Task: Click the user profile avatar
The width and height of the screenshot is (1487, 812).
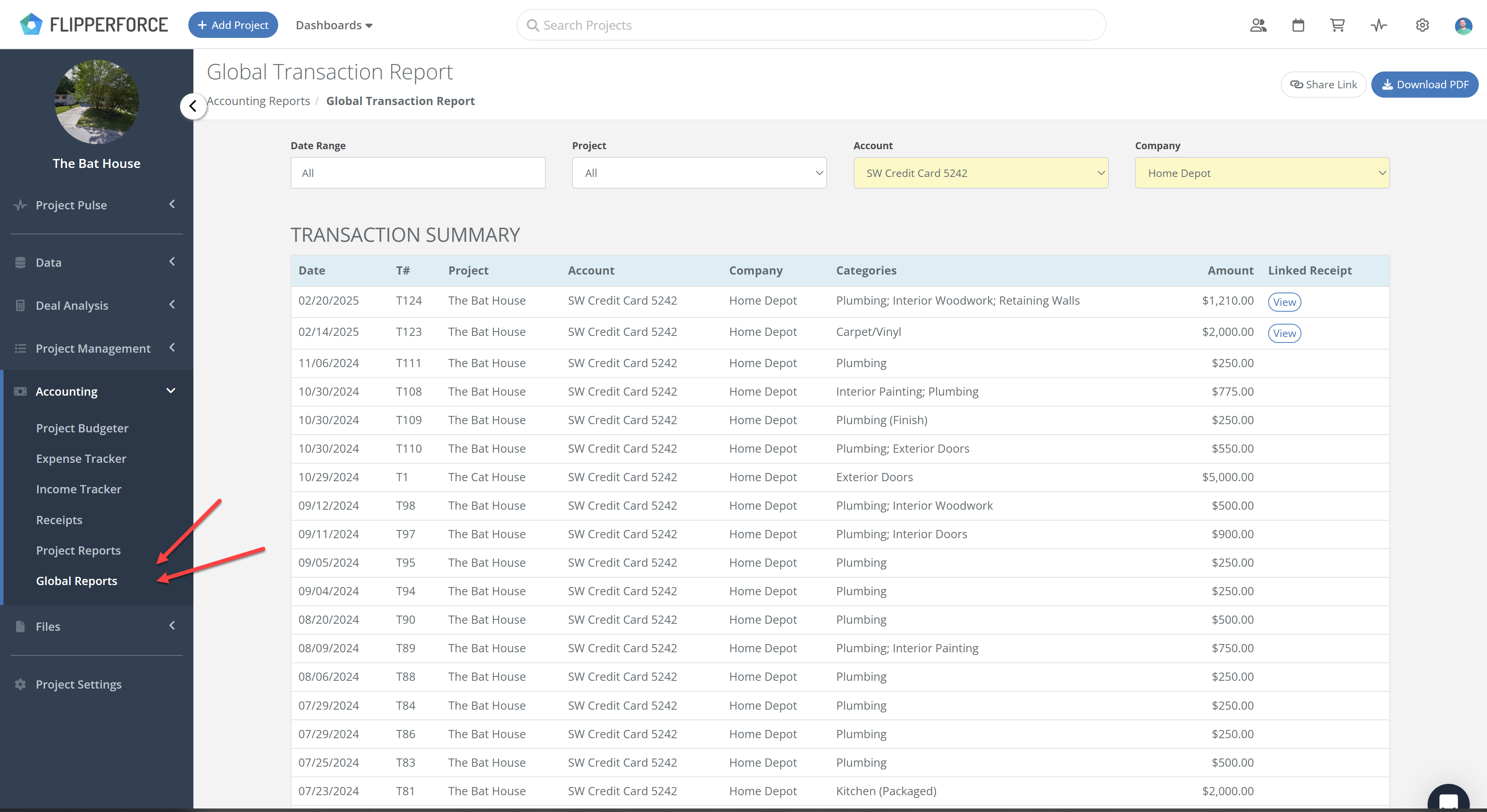Action: (x=1463, y=25)
